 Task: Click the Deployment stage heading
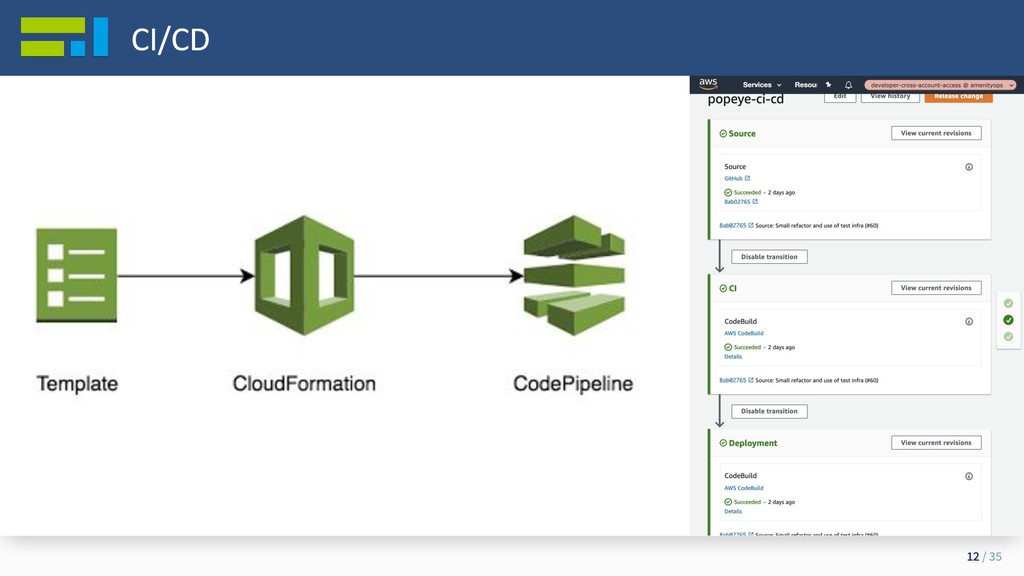click(x=753, y=443)
